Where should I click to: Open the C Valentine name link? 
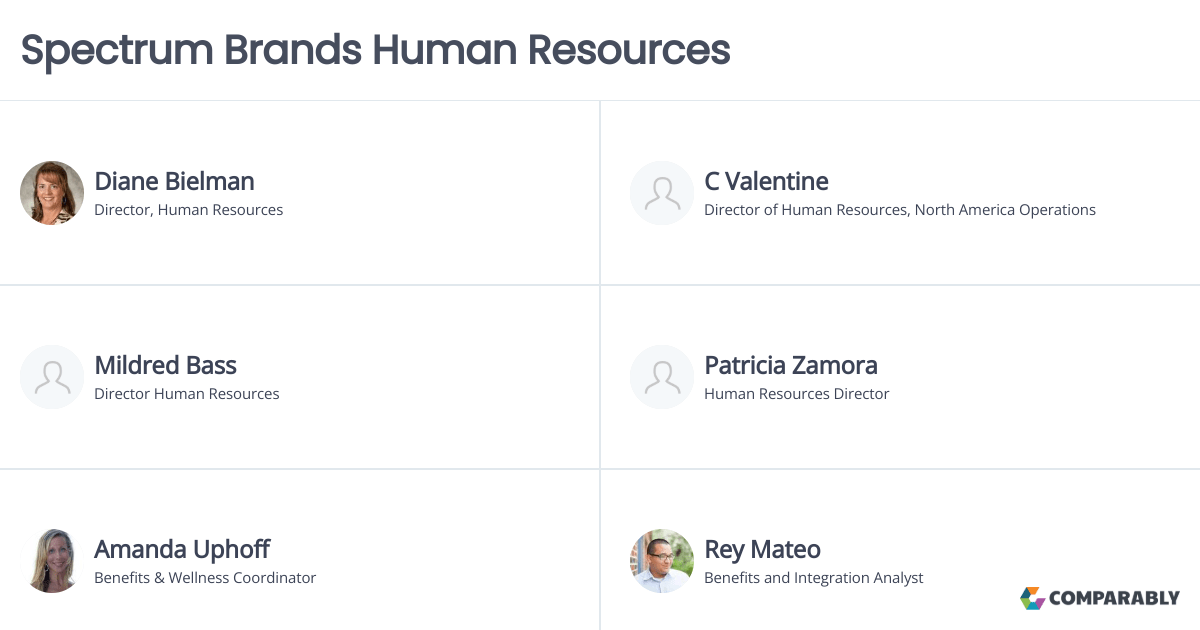coord(766,181)
